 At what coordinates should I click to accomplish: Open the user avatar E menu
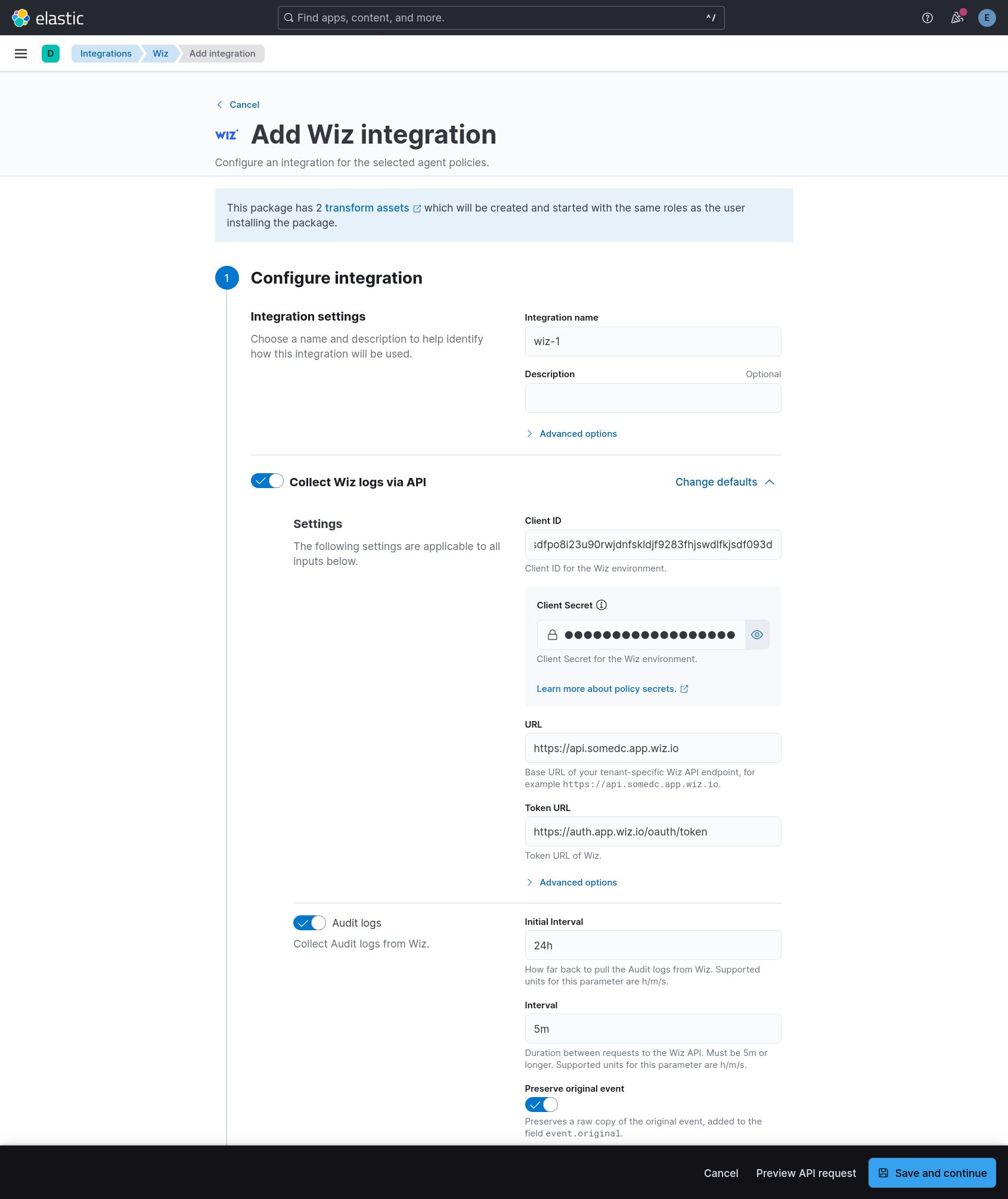pos(987,18)
